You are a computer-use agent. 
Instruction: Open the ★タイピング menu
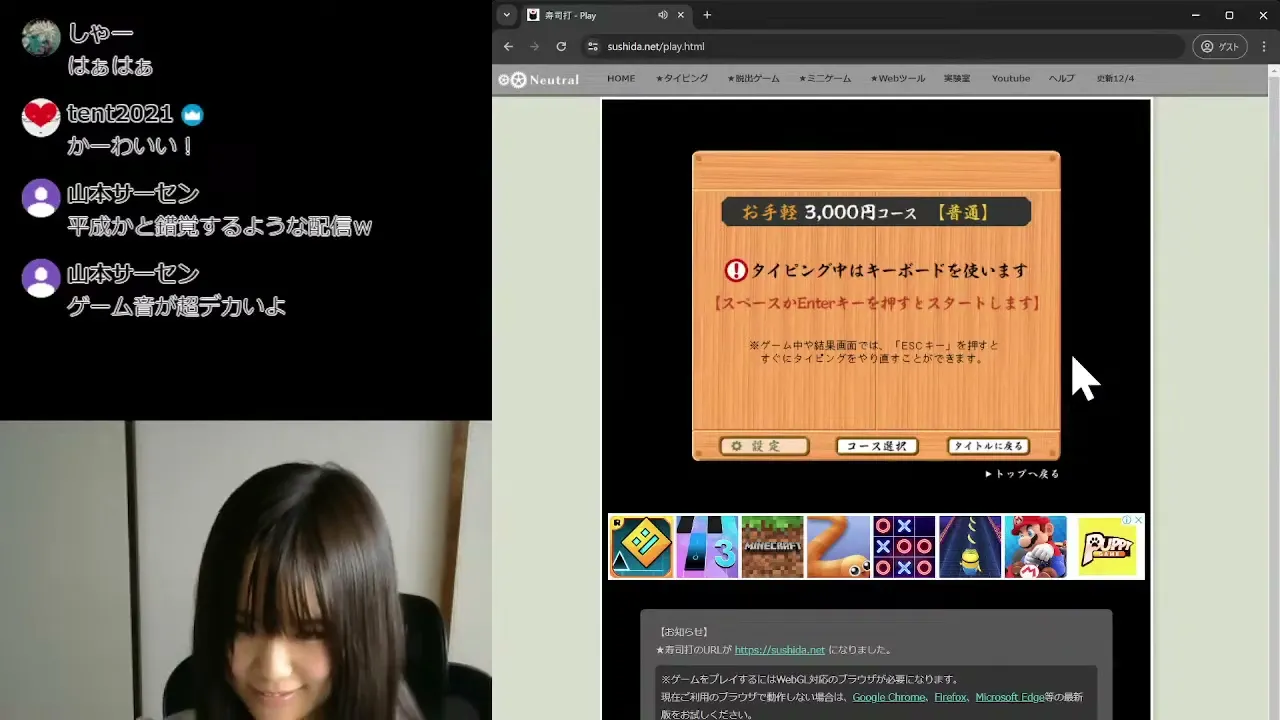[x=682, y=78]
